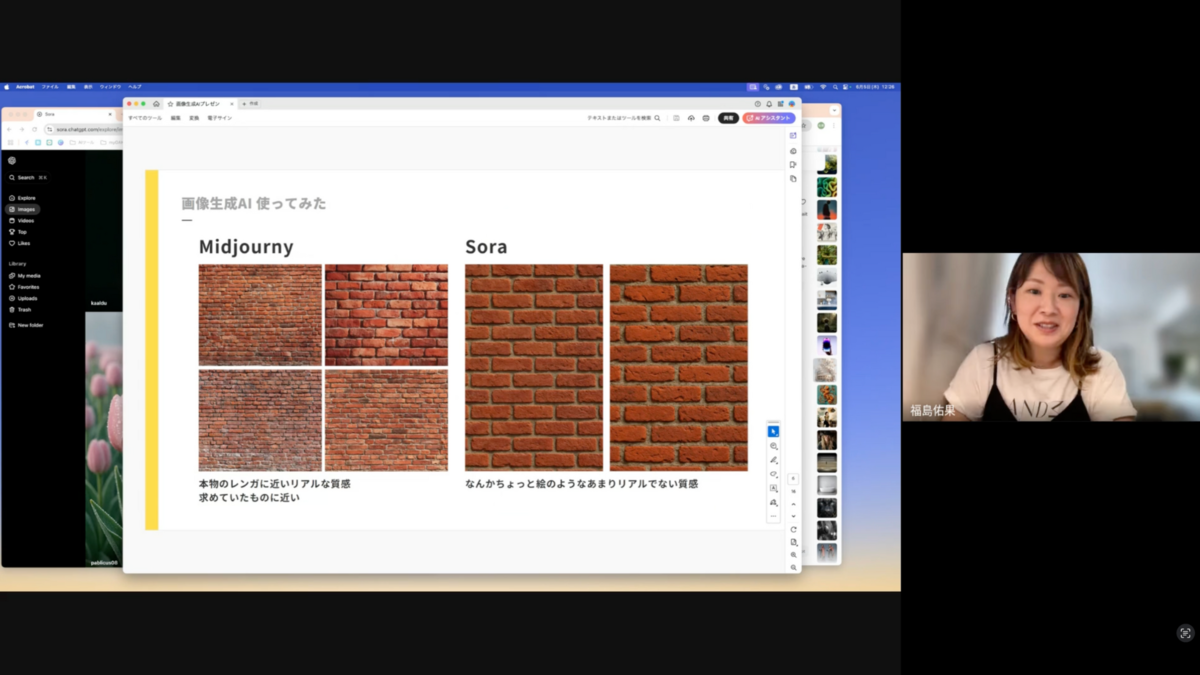The image size is (1200, 675).
Task: Zoom out of the PDF page
Action: tap(793, 567)
